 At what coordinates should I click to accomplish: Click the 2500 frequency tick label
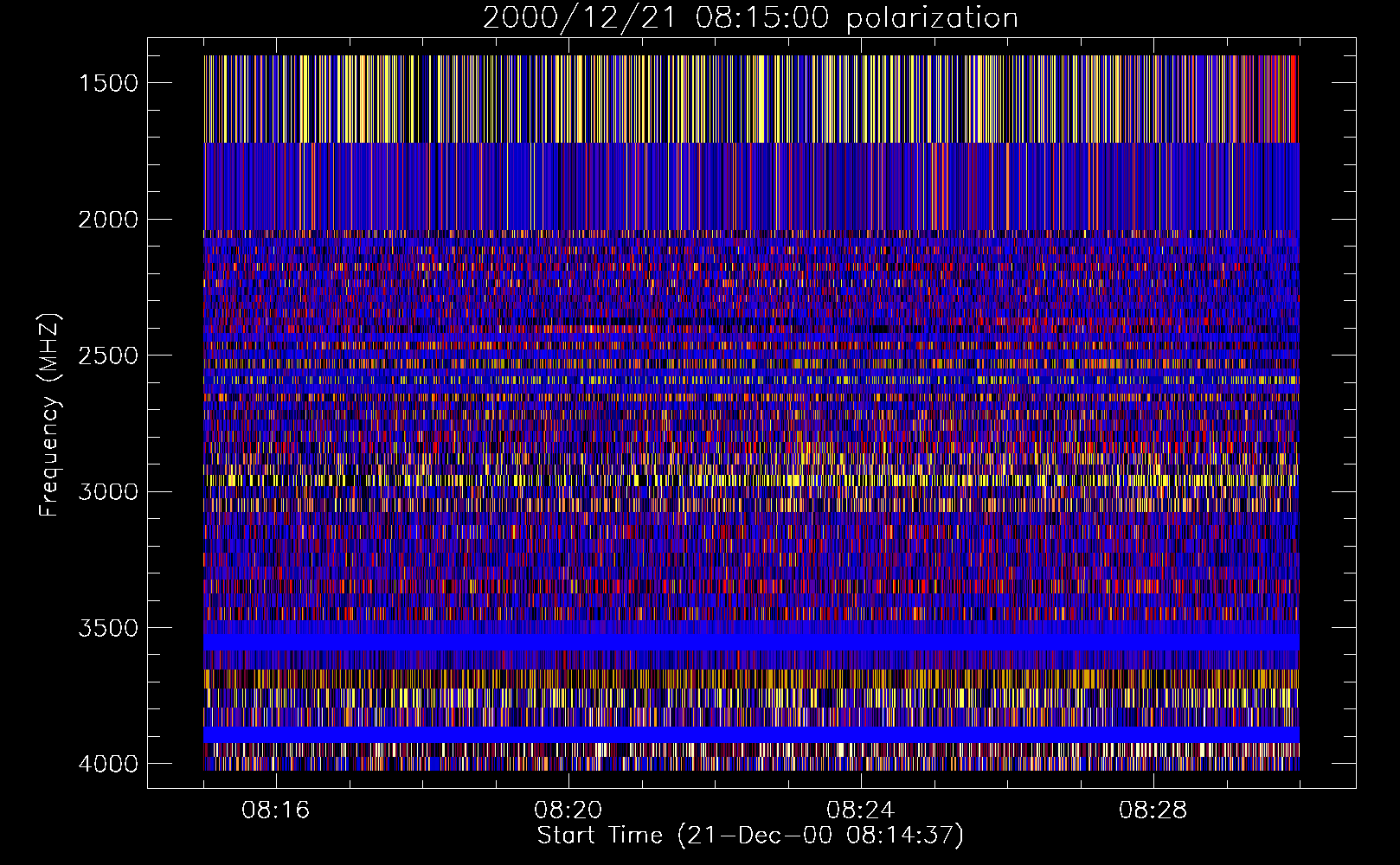pyautogui.click(x=108, y=356)
